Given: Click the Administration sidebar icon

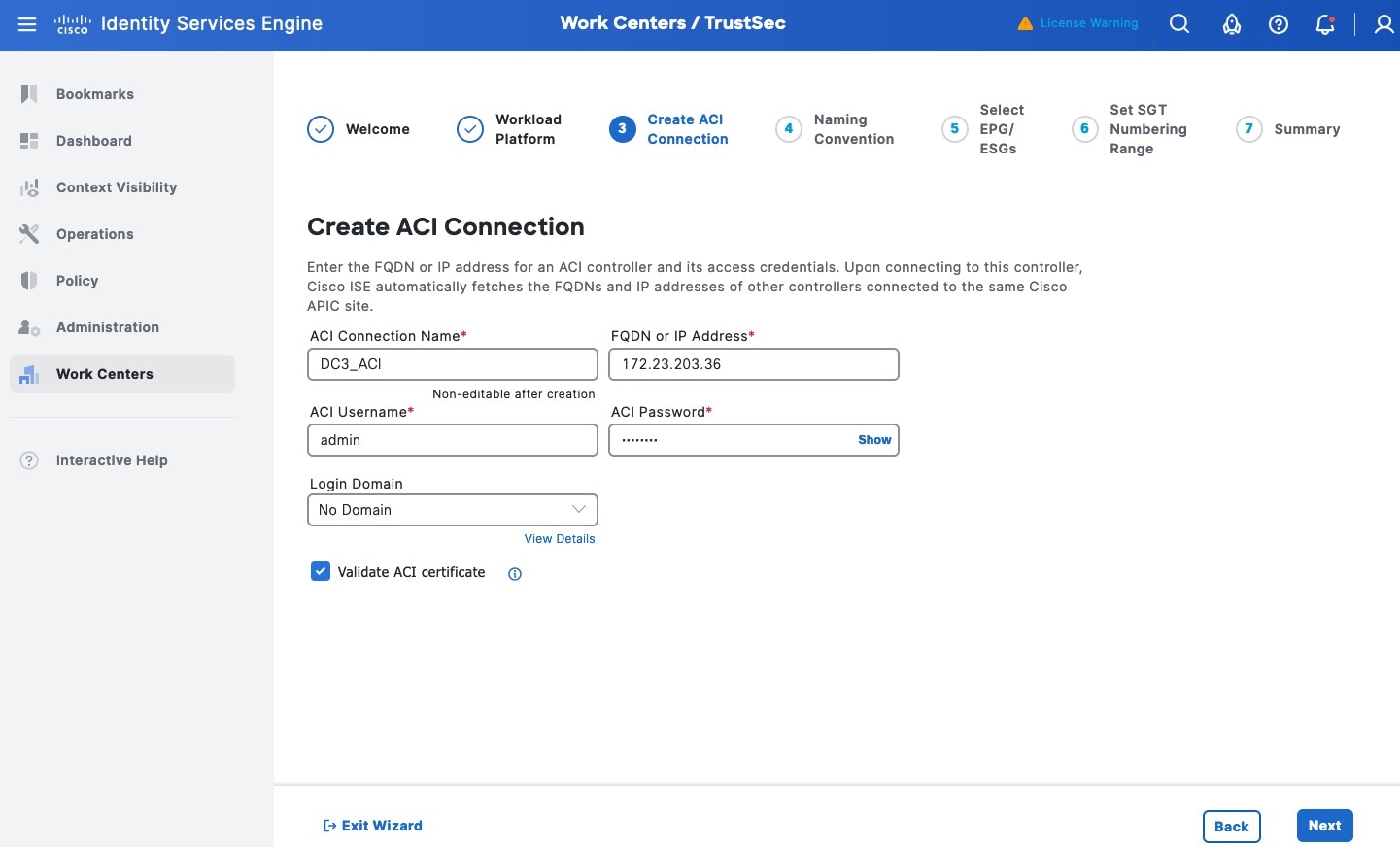Looking at the screenshot, I should click(x=29, y=327).
